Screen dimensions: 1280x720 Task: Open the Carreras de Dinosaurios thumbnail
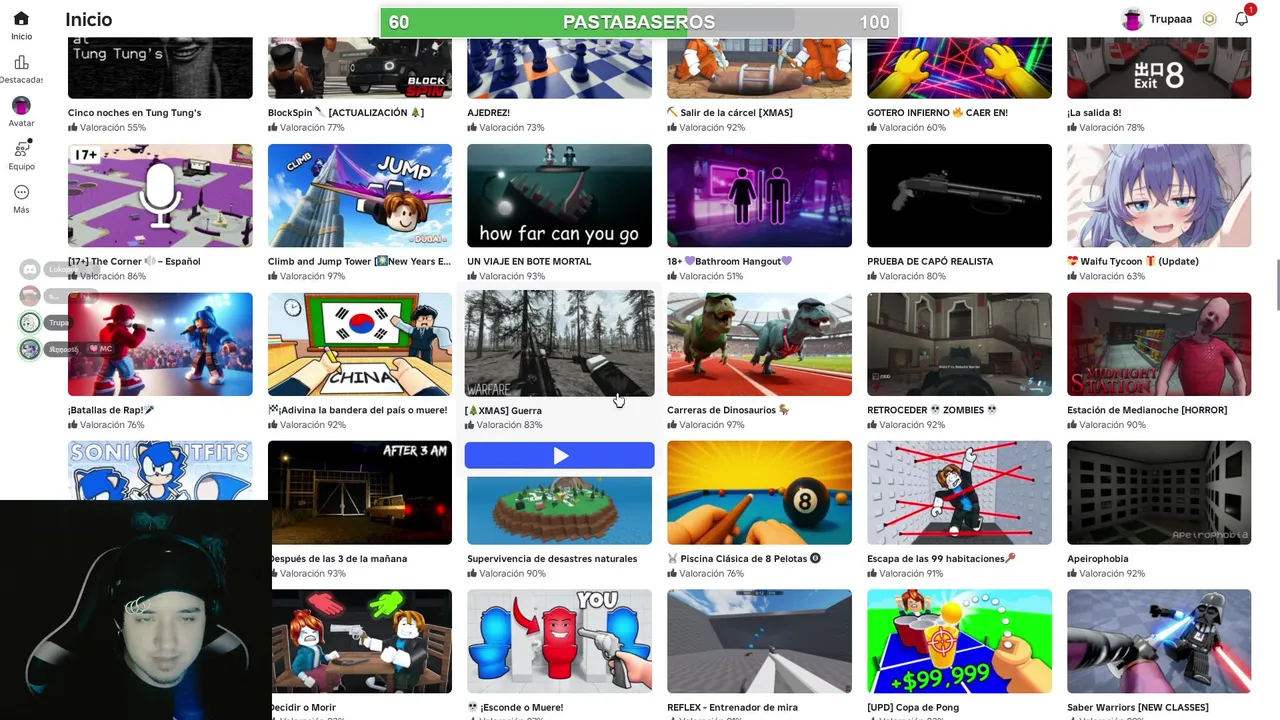point(759,344)
